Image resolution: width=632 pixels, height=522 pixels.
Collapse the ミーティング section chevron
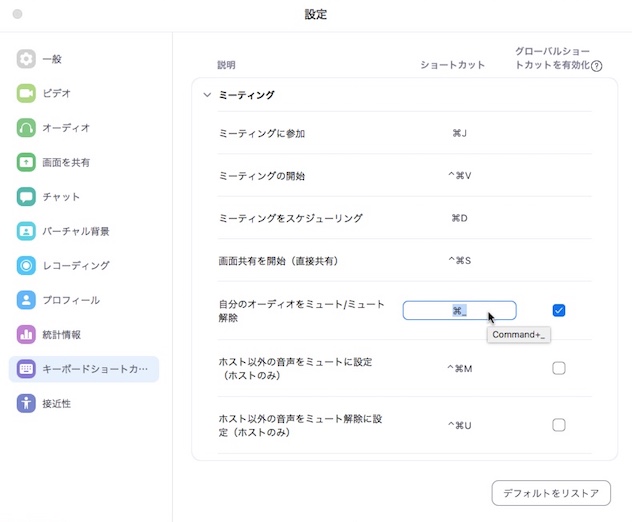tap(207, 95)
